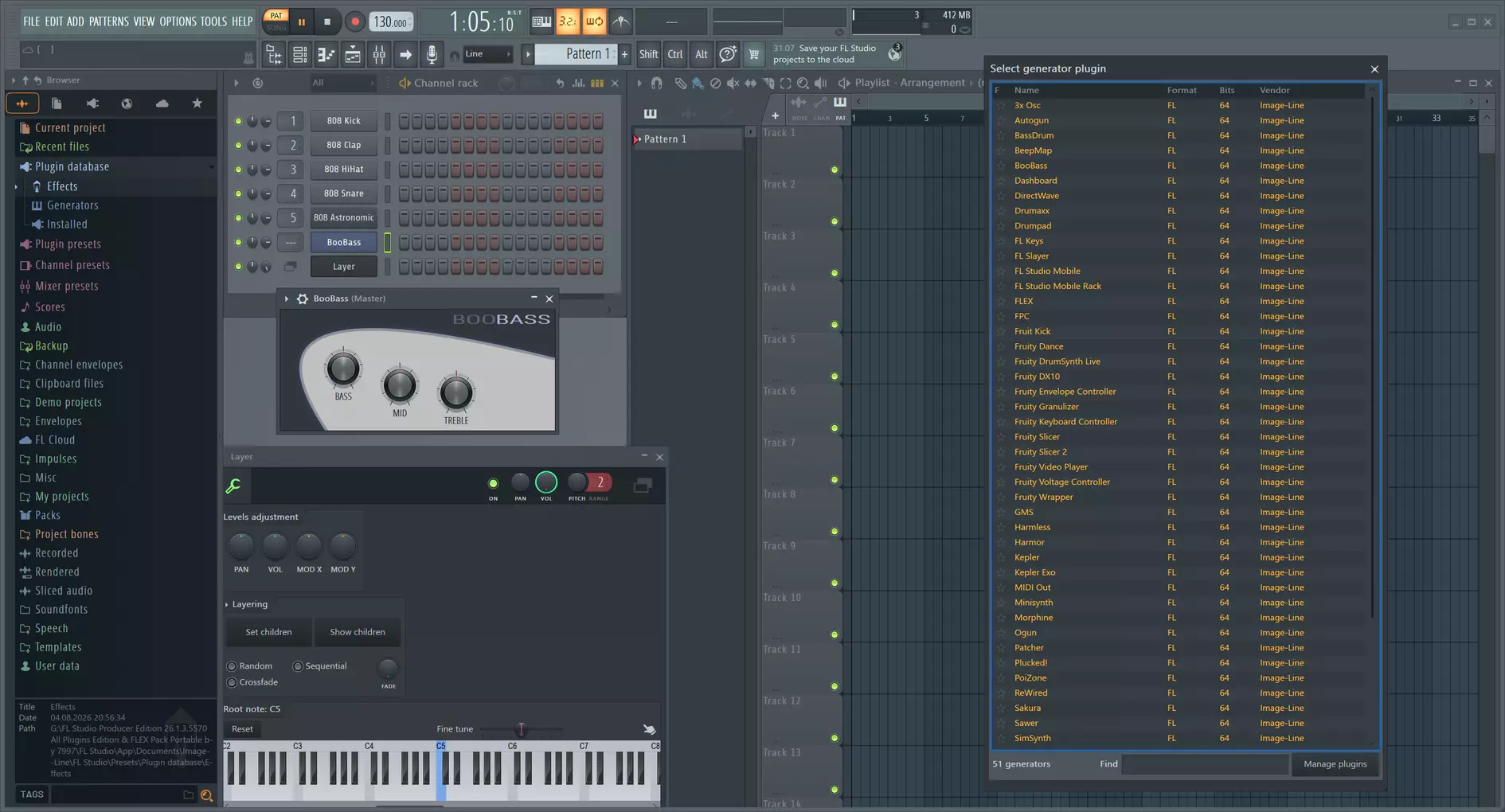
Task: Toggle the metronome icon
Action: (621, 21)
